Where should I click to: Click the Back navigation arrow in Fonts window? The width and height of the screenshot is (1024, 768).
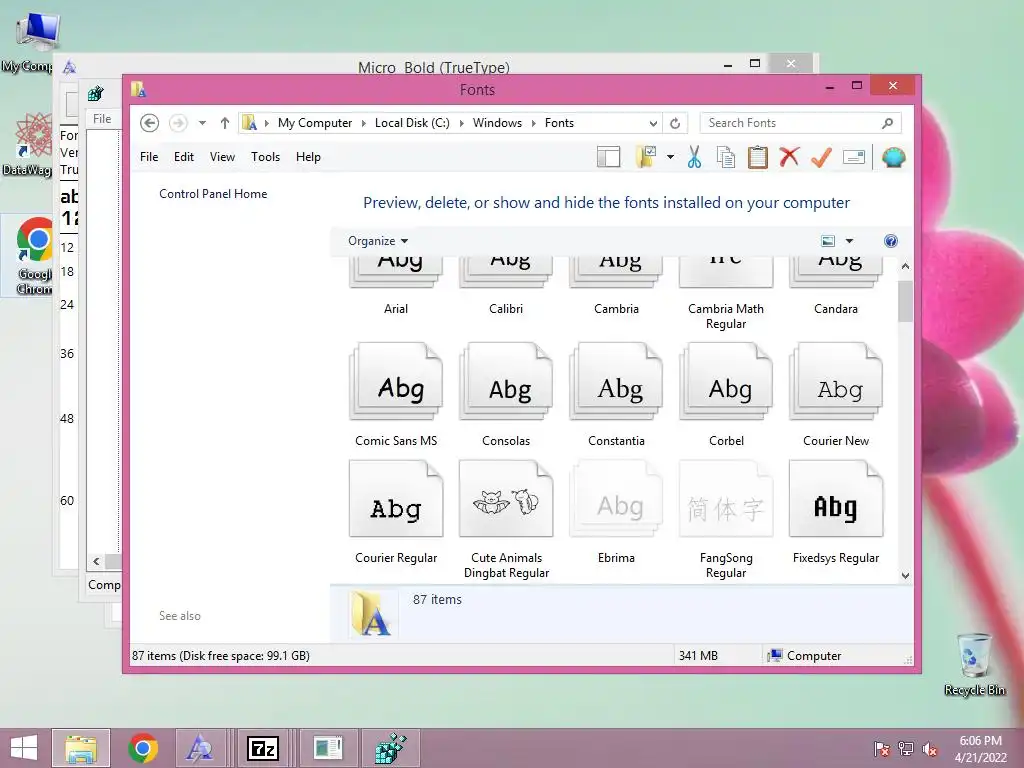click(x=150, y=123)
